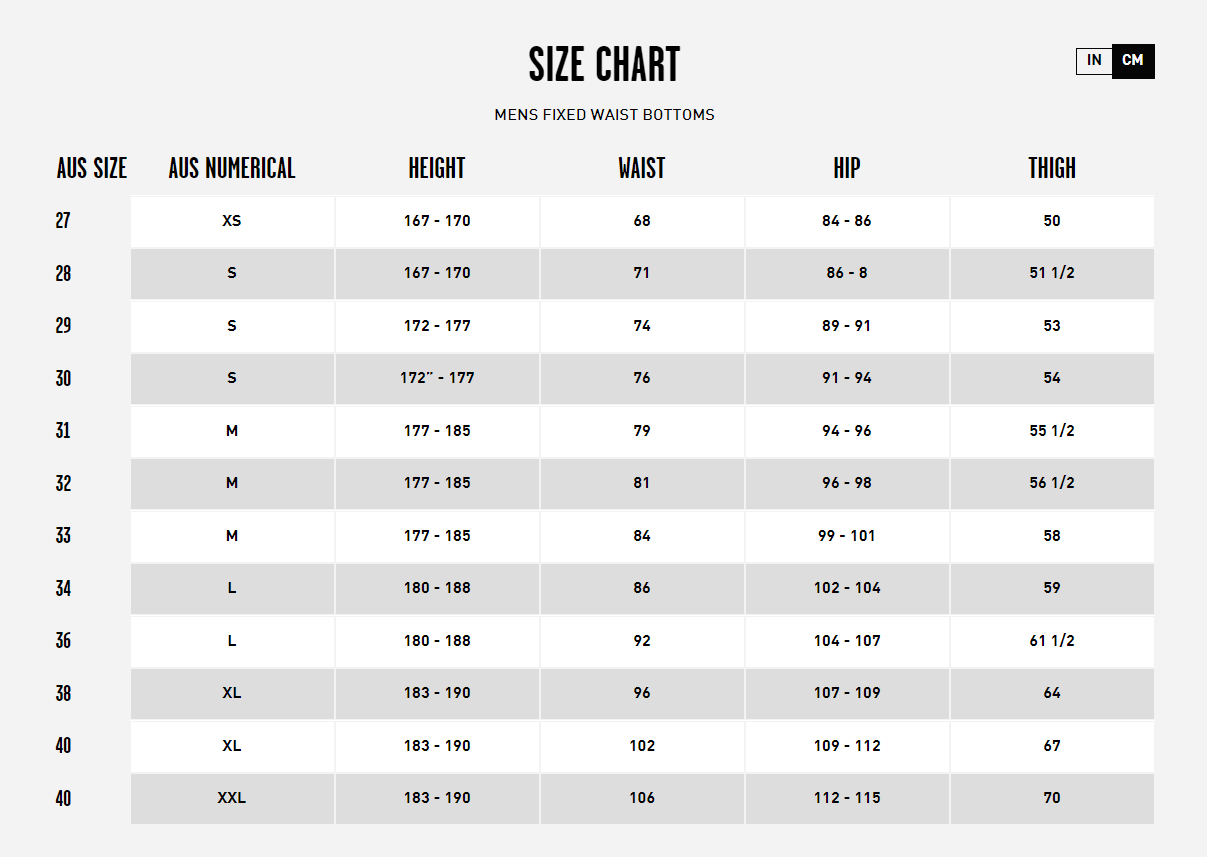The image size is (1207, 857).
Task: Select the AUS NUMERICAL column header
Action: coord(232,168)
